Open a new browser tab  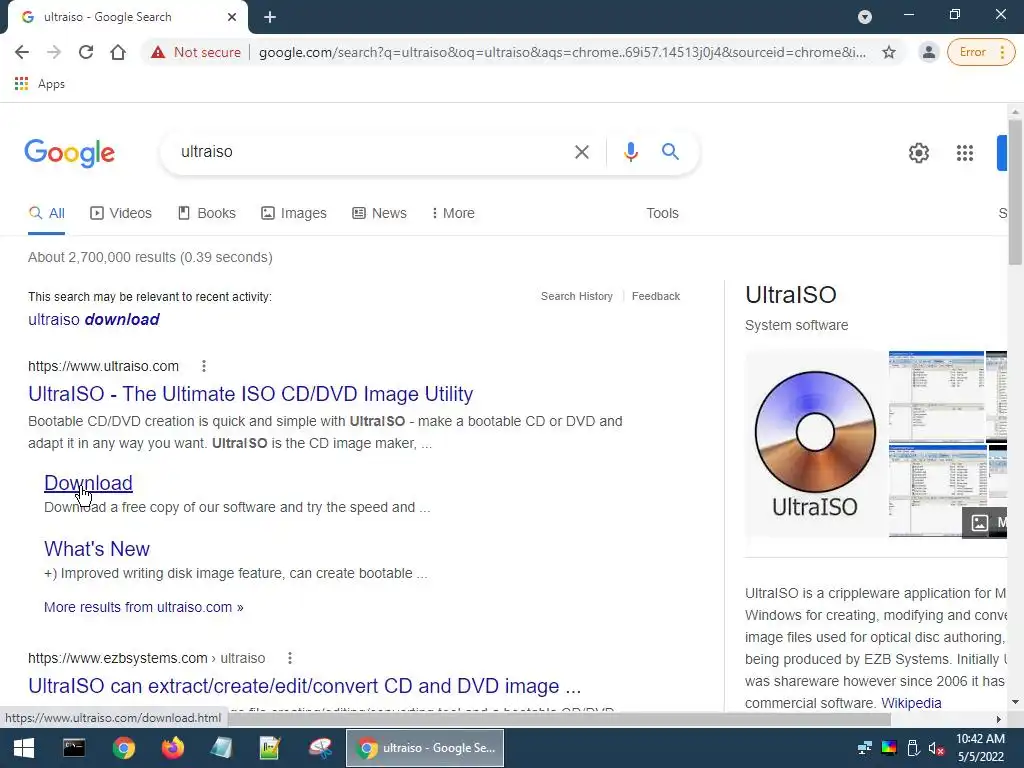coord(270,17)
